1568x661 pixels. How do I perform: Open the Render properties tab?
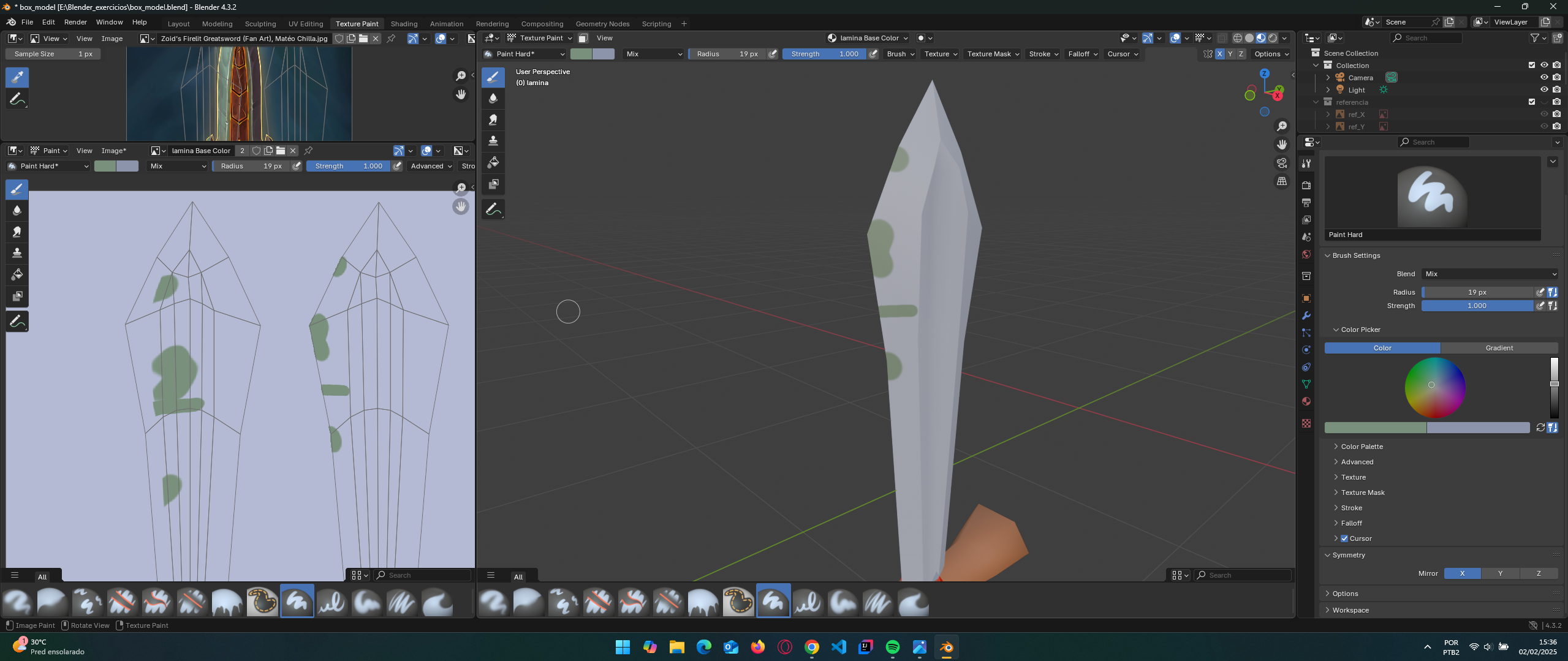[1306, 186]
